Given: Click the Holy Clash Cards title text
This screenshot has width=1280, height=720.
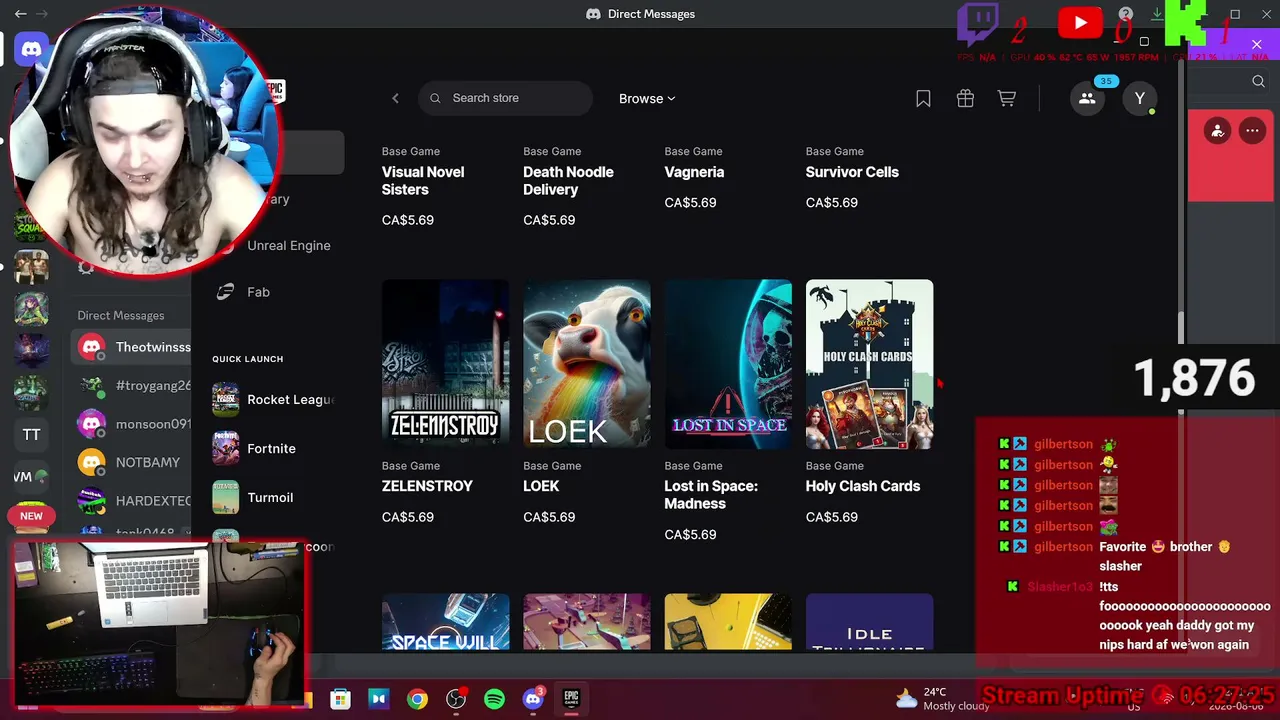Looking at the screenshot, I should tap(863, 486).
